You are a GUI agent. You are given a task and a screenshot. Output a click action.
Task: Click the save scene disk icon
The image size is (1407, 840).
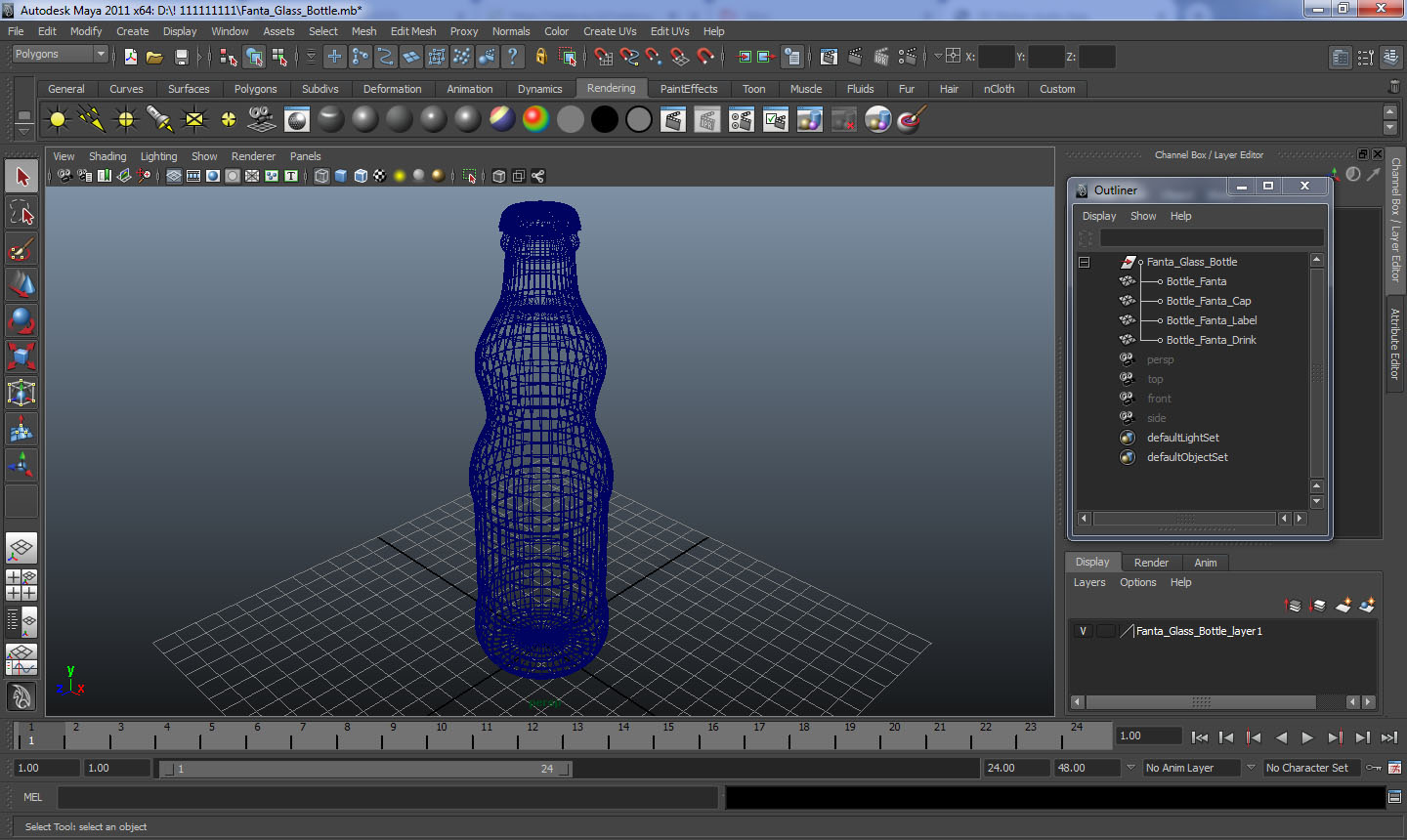[x=181, y=57]
